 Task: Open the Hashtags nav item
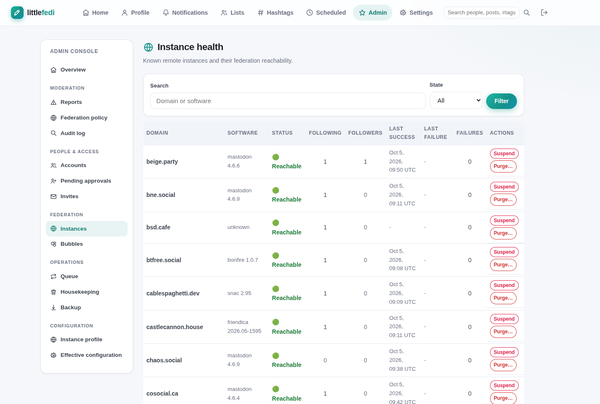click(276, 13)
